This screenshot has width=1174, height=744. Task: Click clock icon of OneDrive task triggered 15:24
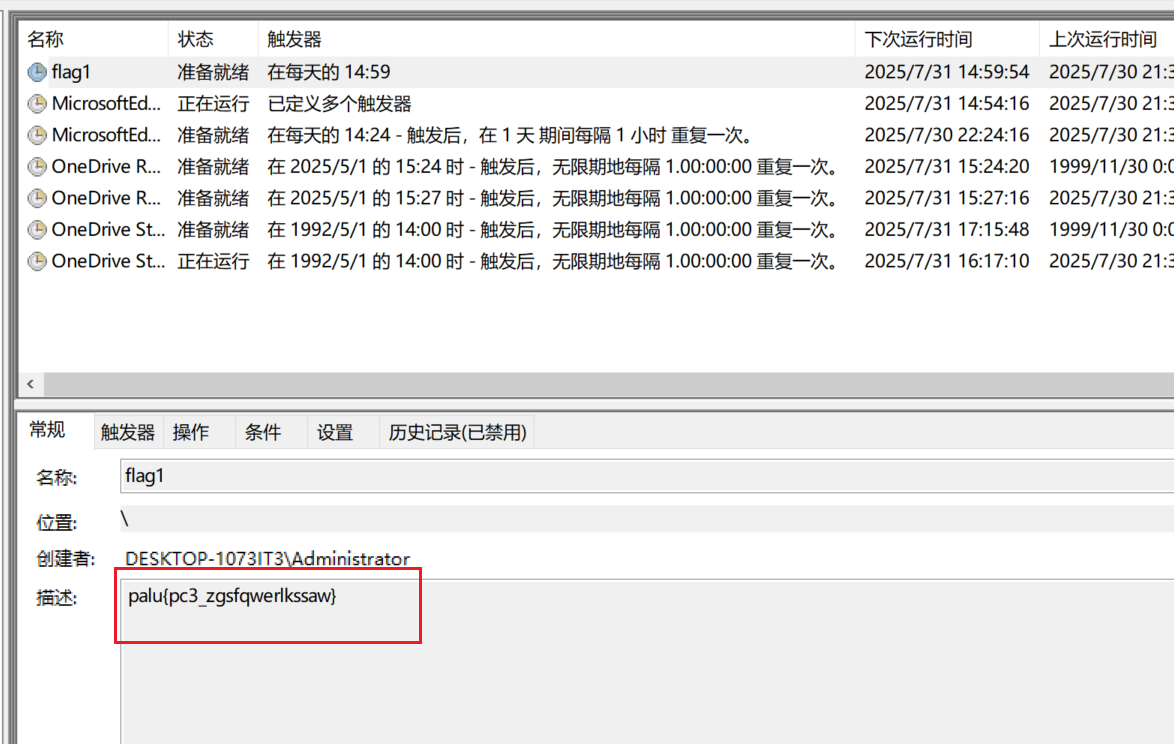[37, 167]
